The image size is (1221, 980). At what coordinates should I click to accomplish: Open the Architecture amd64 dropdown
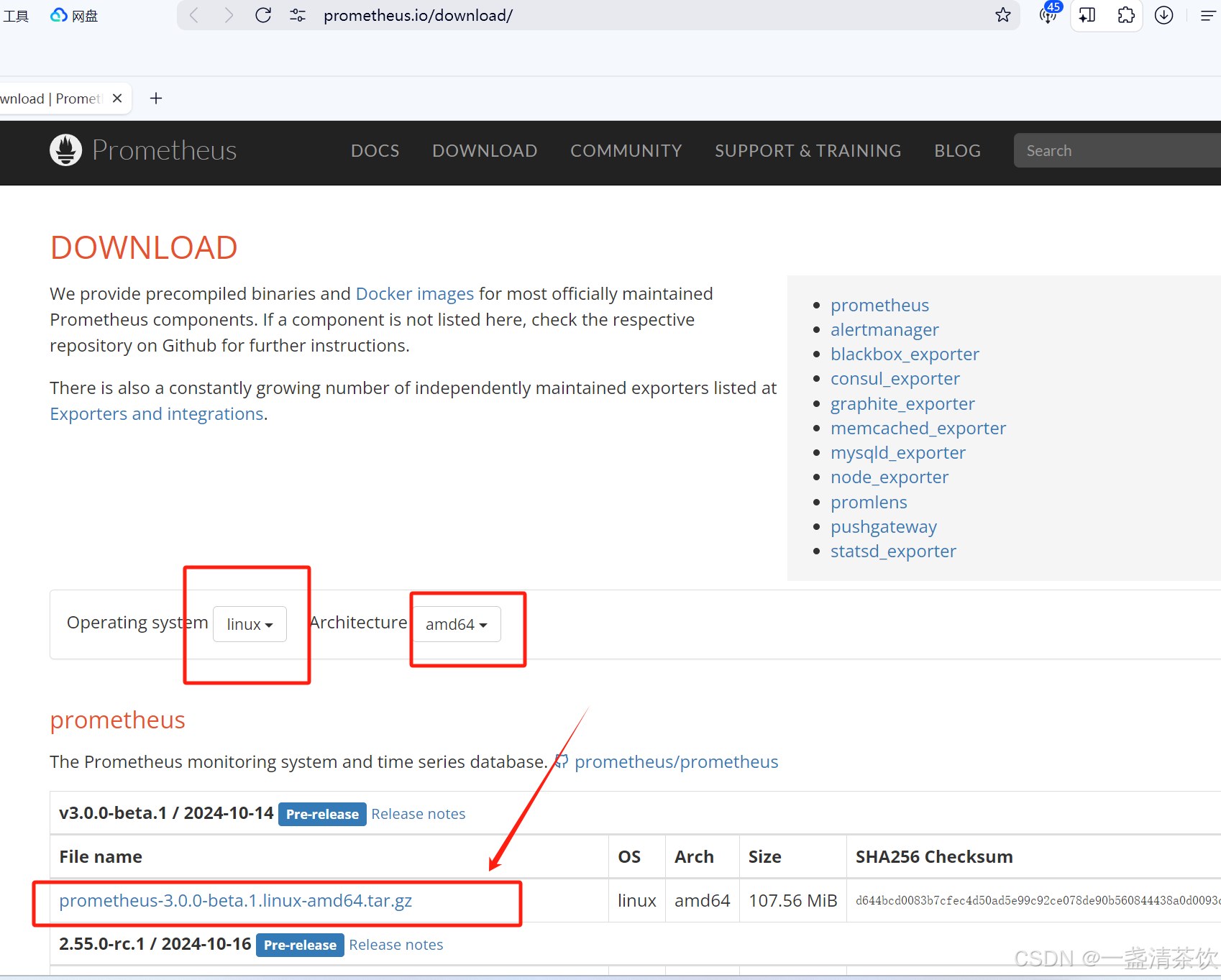point(457,624)
